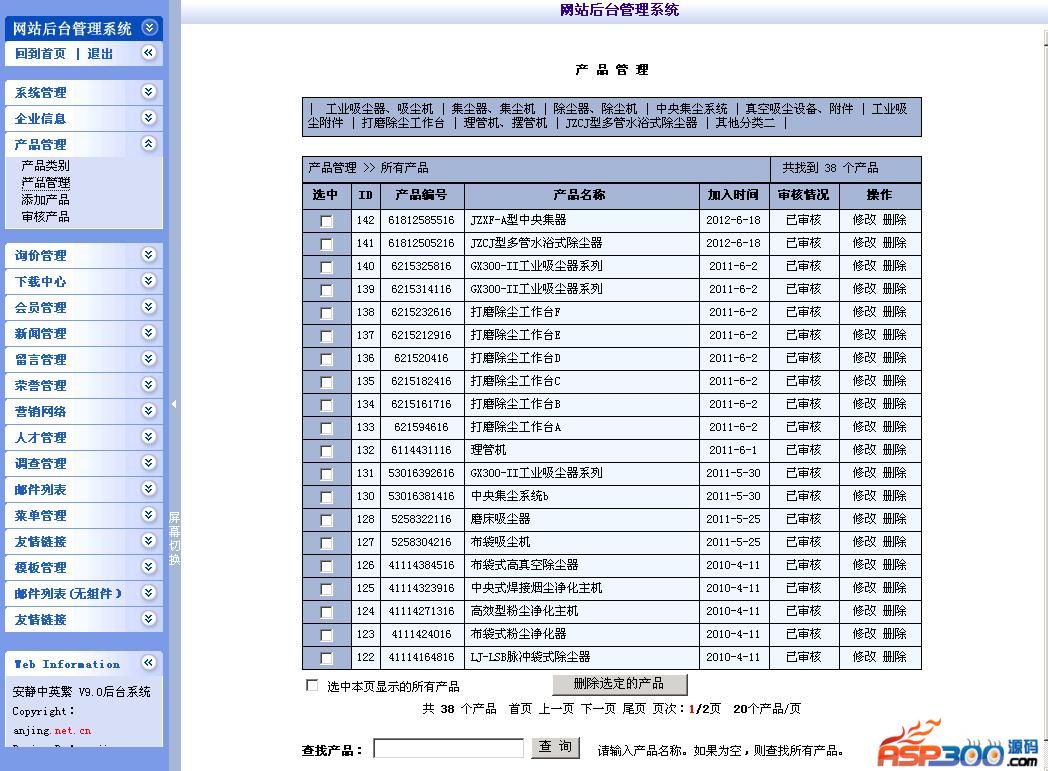
Task: Open 审核产品 submenu item
Action: [x=45, y=216]
